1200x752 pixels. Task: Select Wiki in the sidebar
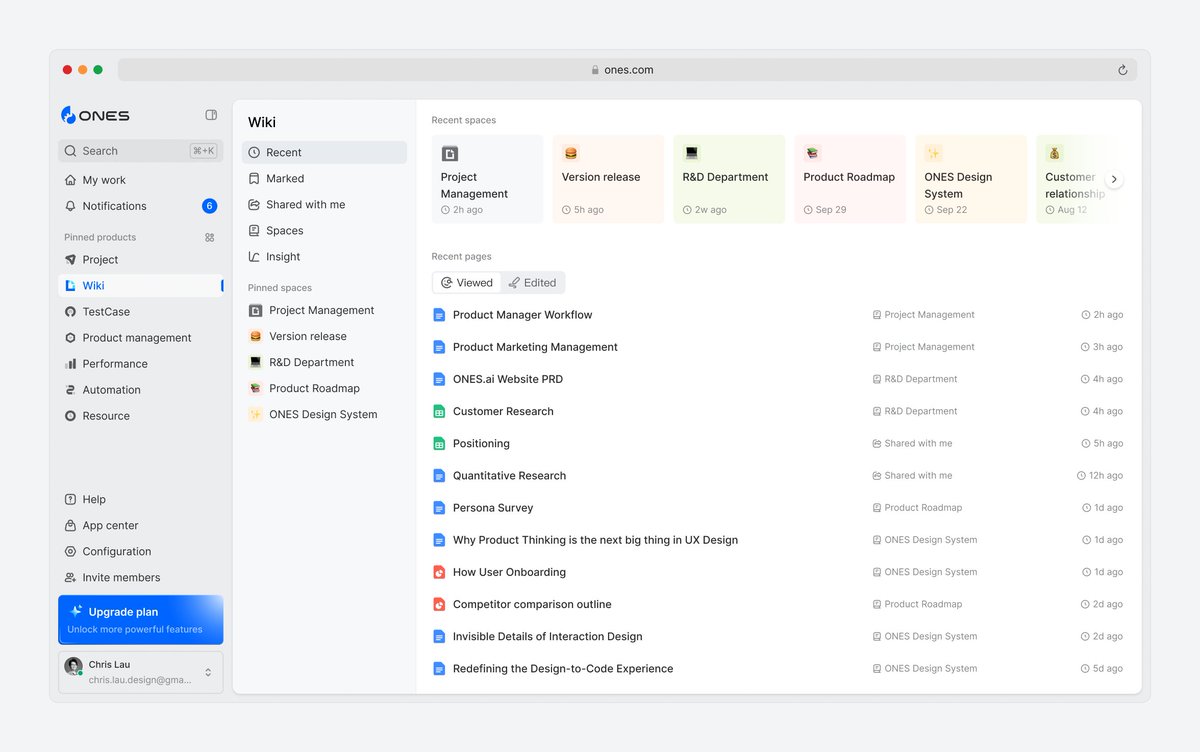tap(141, 286)
